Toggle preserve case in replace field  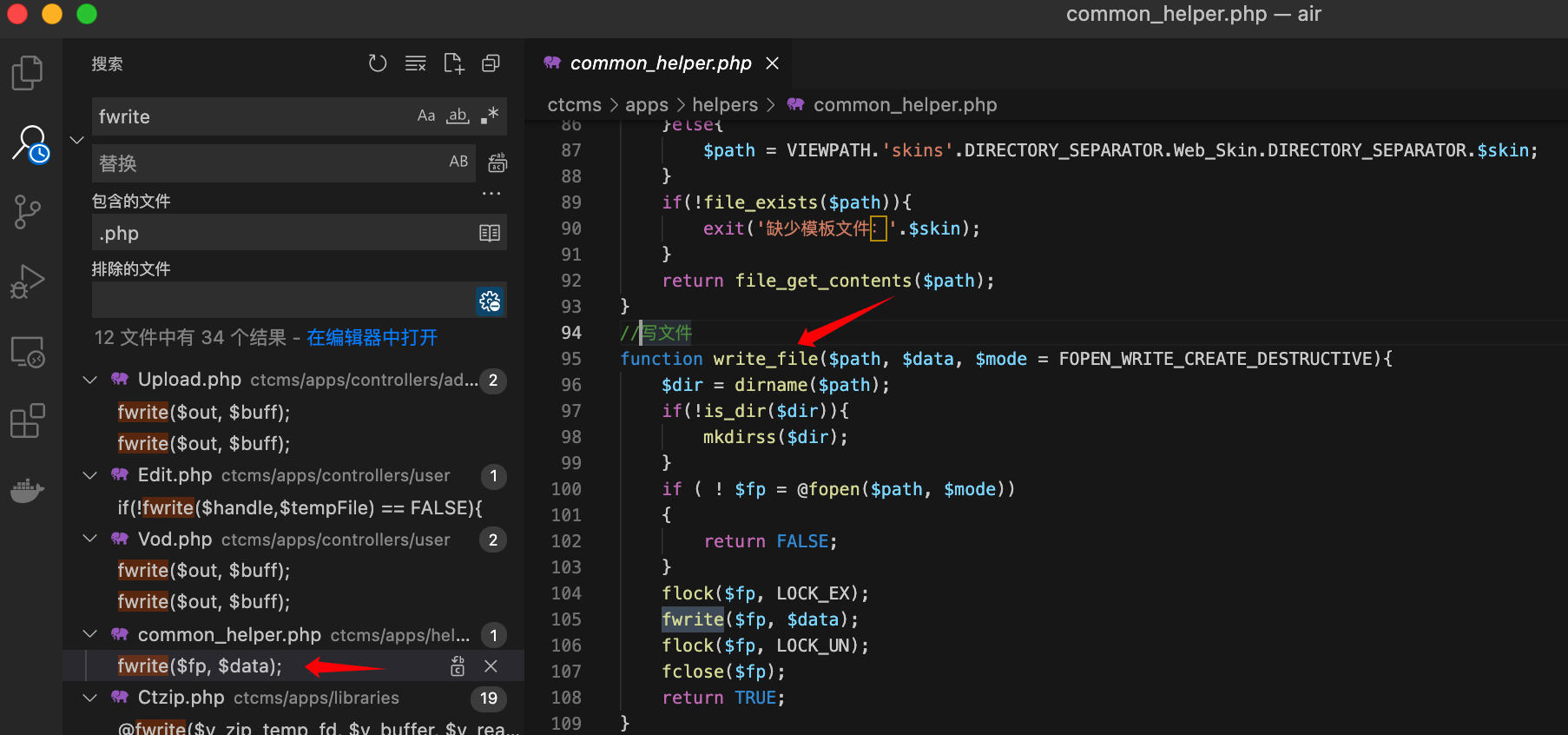(458, 162)
